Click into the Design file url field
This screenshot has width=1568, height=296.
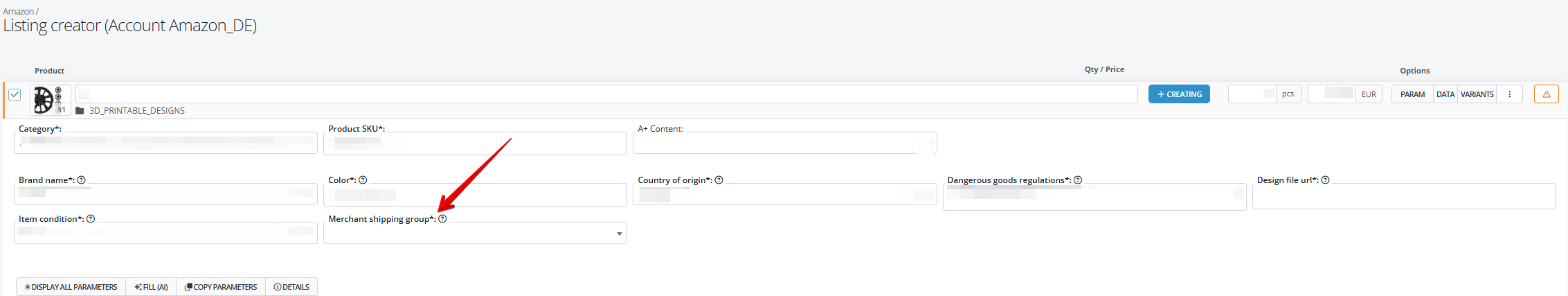click(1403, 198)
